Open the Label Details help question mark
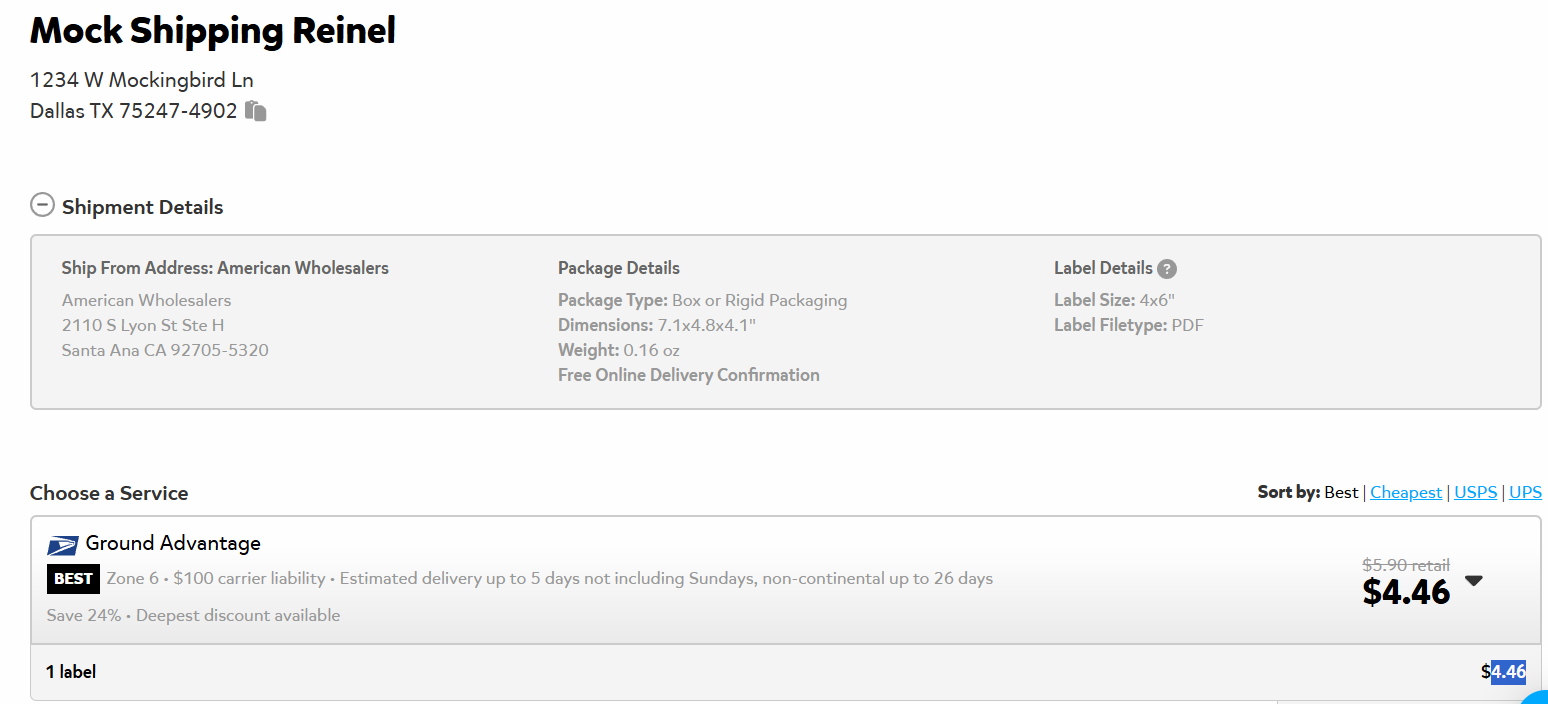Image resolution: width=1548 pixels, height=704 pixels. (1167, 269)
